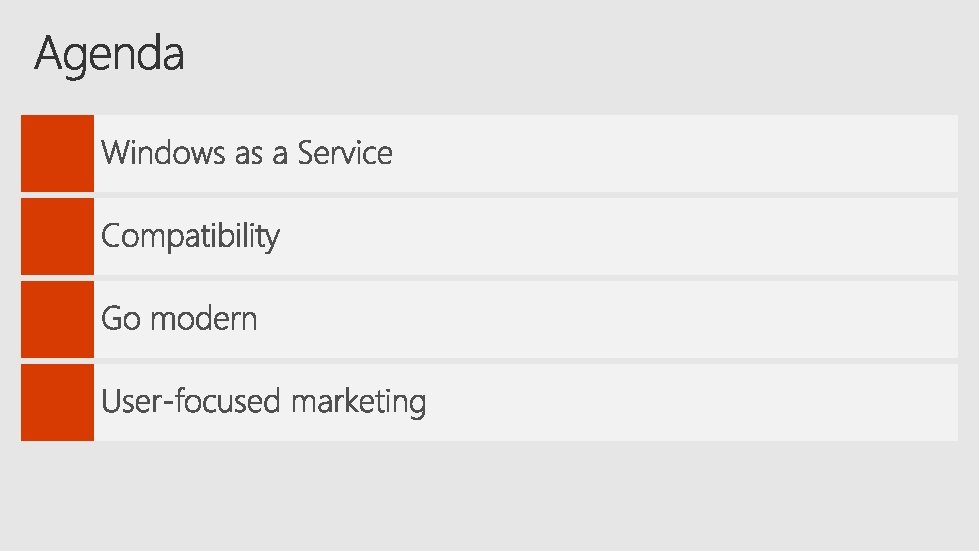
Task: Select the Compatibility agenda text
Action: click(190, 237)
